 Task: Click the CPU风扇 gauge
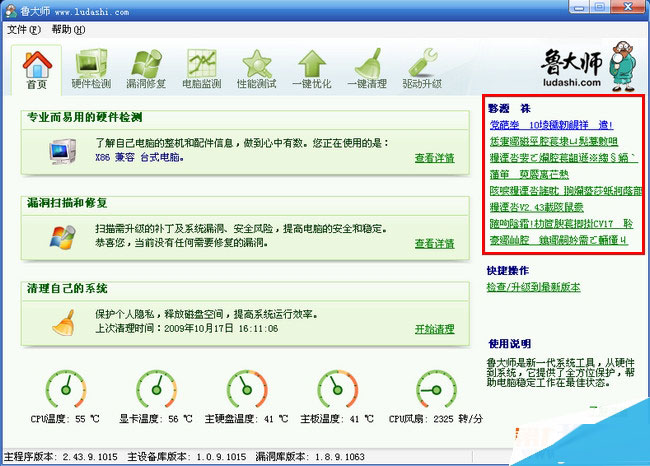coord(436,389)
